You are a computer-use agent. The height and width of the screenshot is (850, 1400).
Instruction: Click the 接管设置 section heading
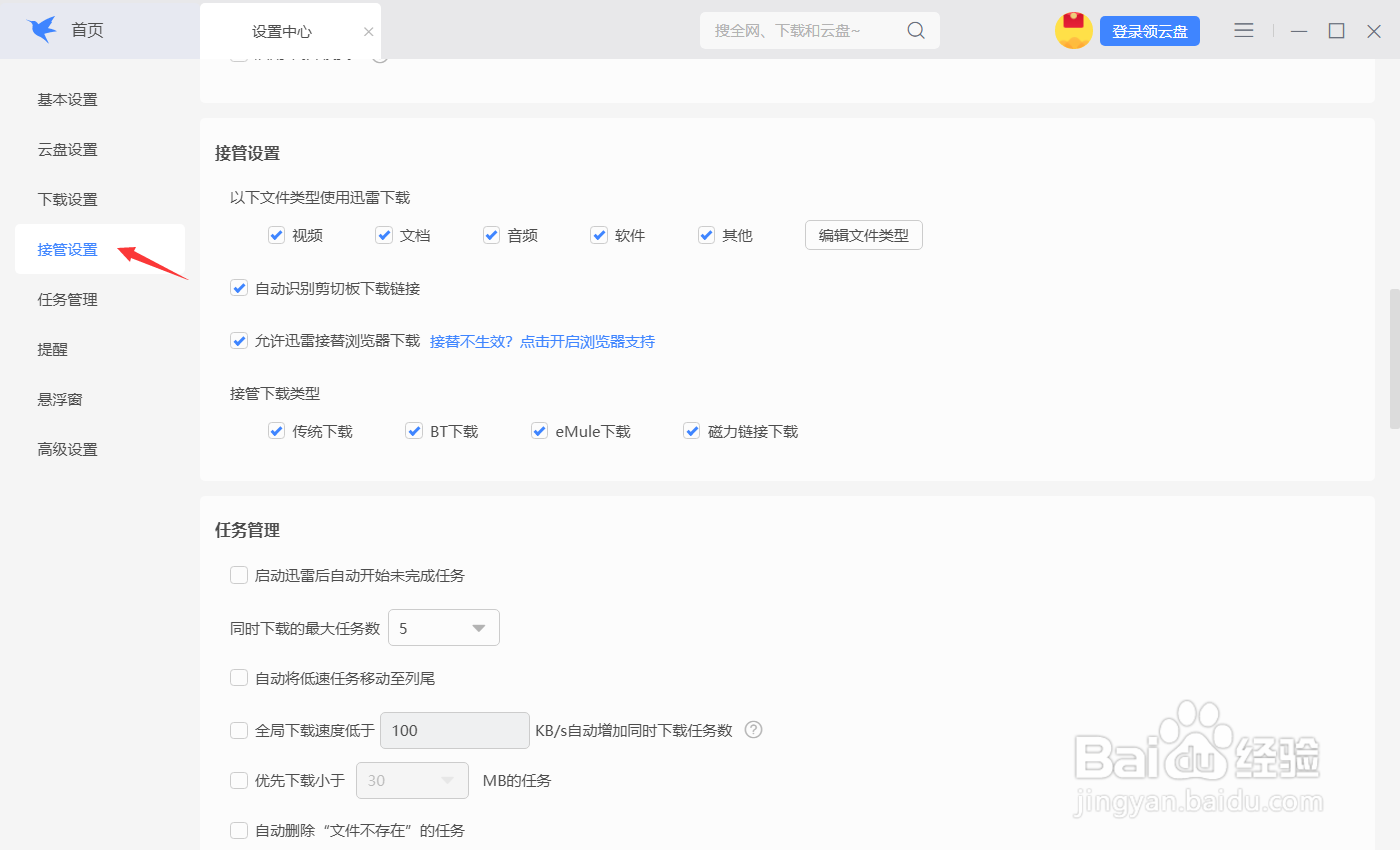pyautogui.click(x=247, y=153)
